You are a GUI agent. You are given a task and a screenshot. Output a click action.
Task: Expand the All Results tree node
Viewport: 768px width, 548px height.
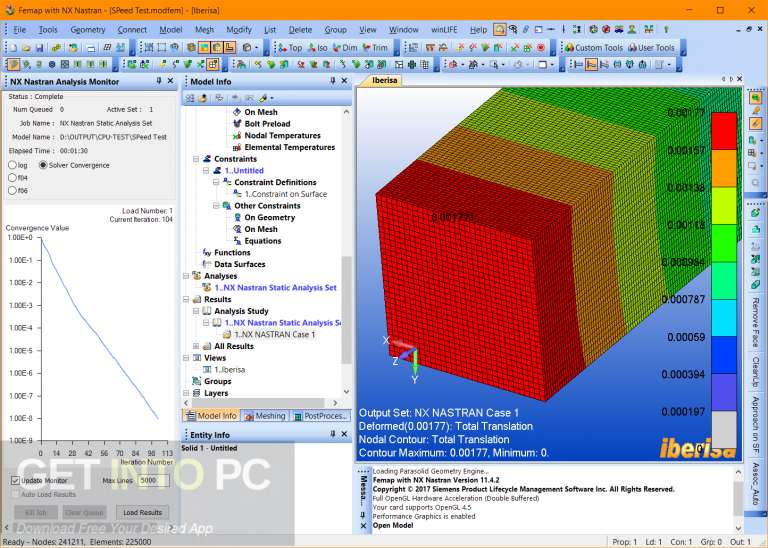pos(196,346)
